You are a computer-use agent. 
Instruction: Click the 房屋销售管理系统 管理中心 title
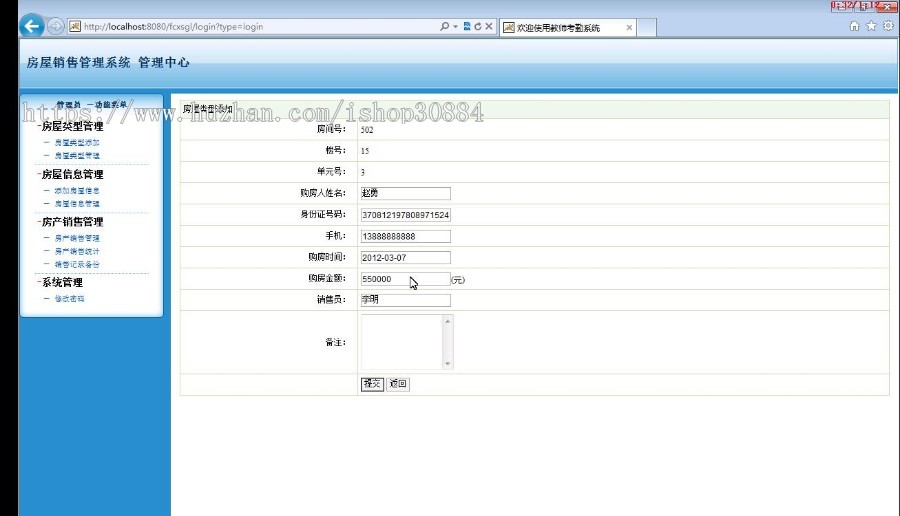pyautogui.click(x=108, y=63)
